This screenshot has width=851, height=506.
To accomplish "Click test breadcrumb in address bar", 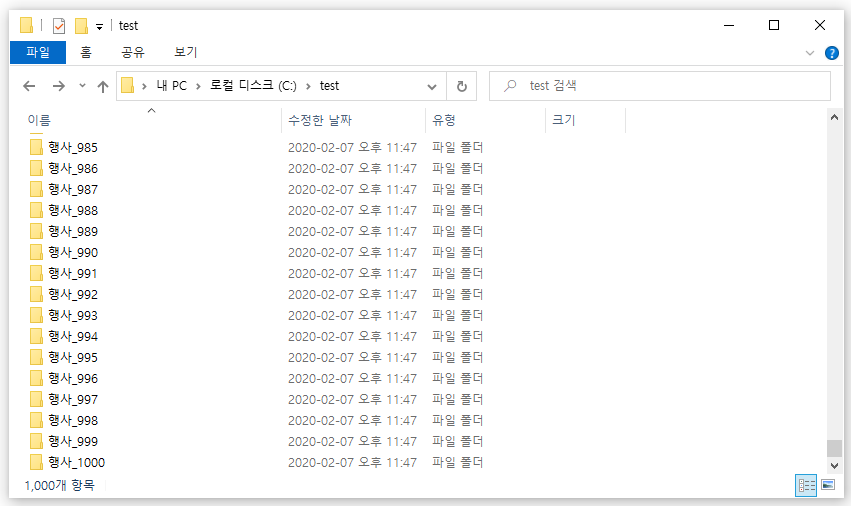I will click(x=329, y=86).
